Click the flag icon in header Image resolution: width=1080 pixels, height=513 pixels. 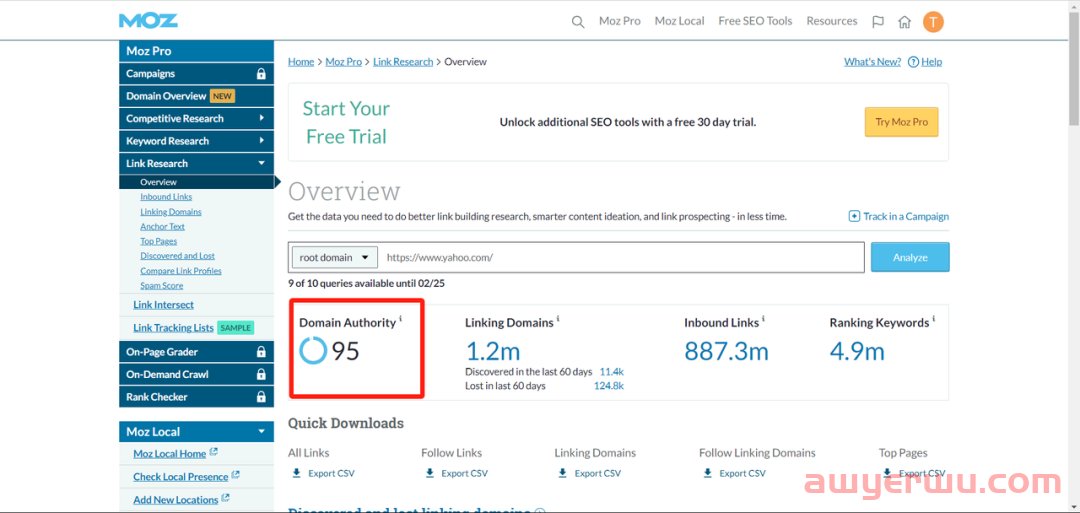click(x=878, y=21)
